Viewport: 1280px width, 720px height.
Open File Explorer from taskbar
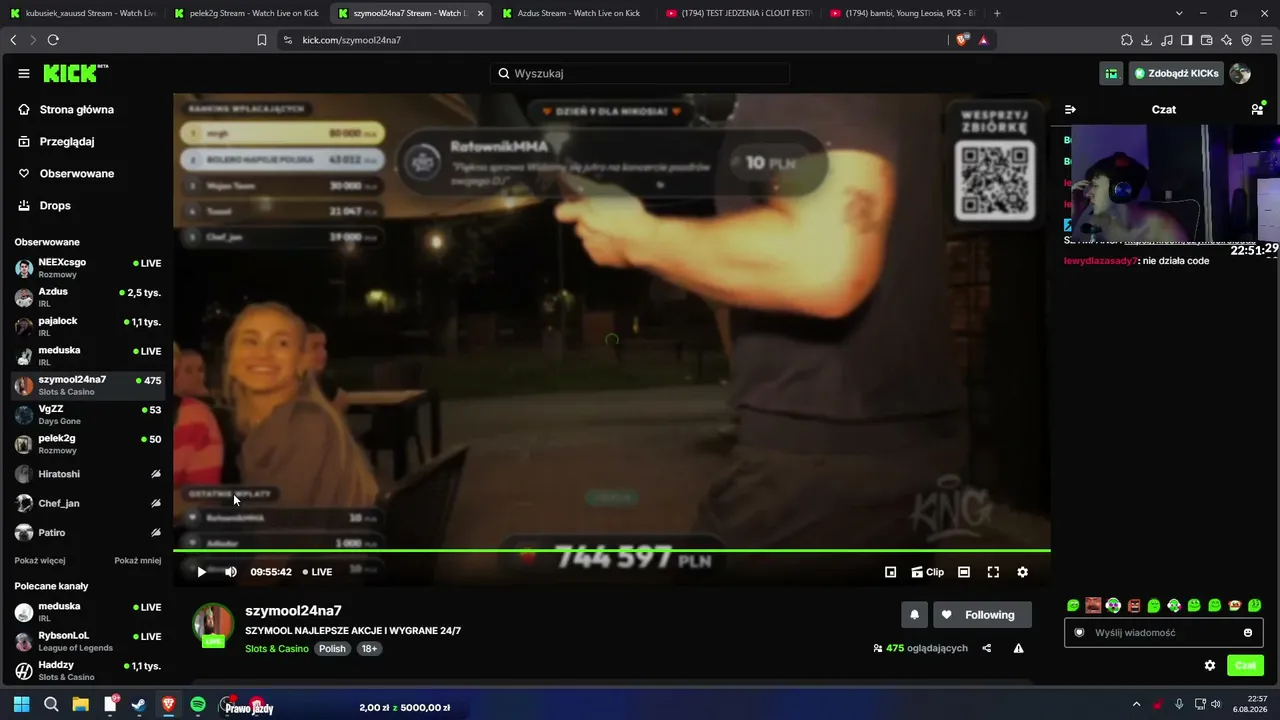(80, 705)
